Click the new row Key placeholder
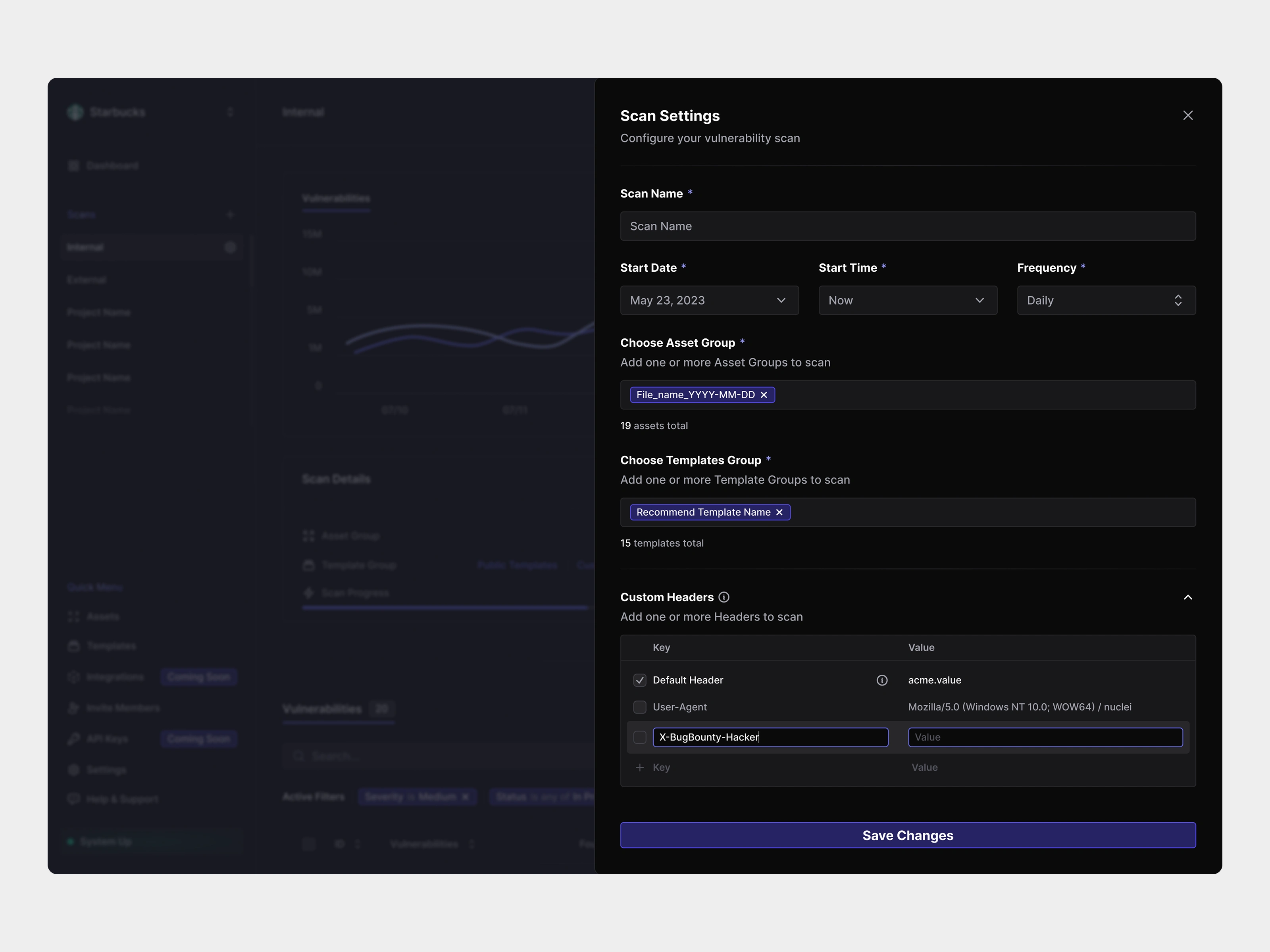 [x=661, y=767]
